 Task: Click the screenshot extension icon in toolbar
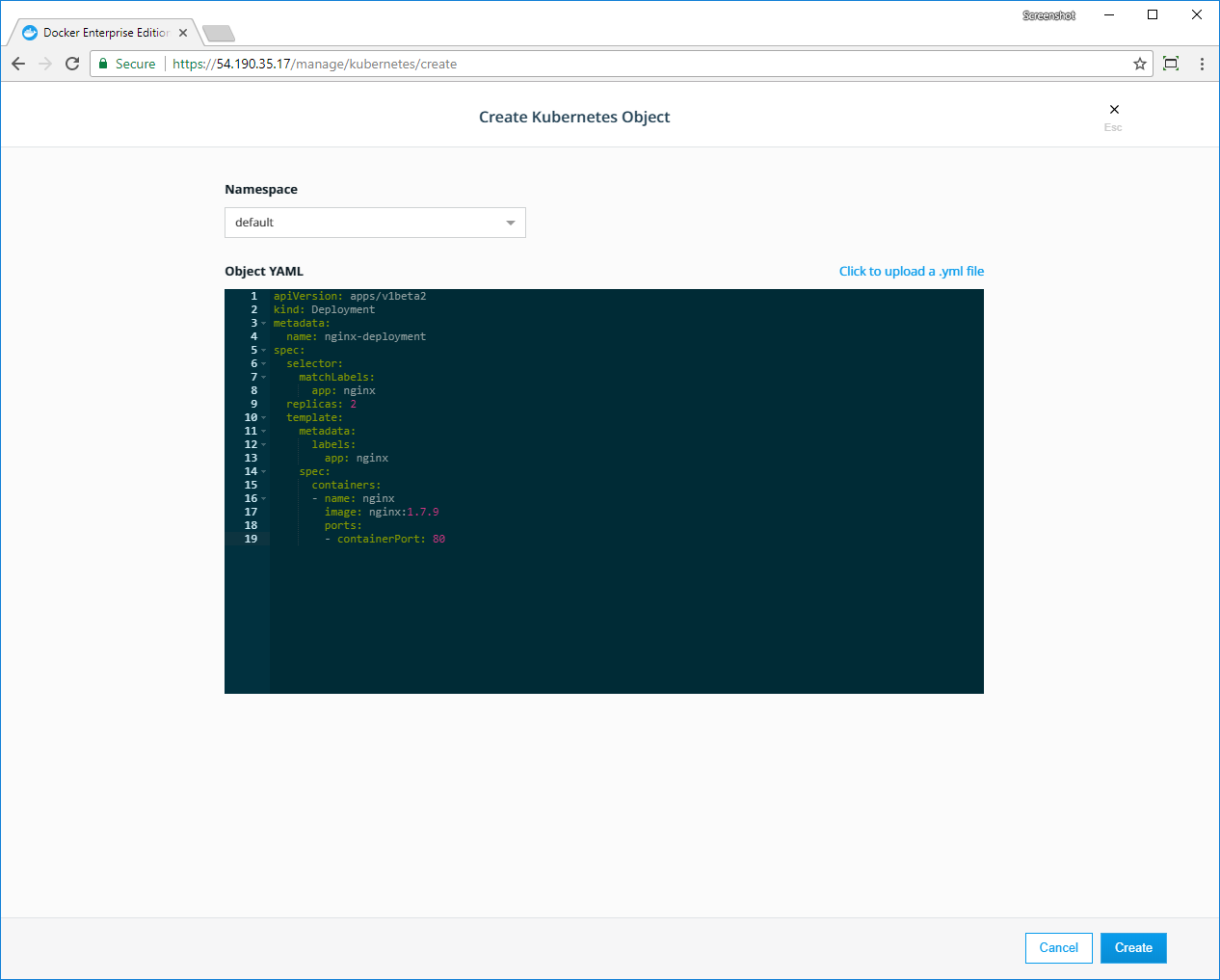click(1171, 64)
